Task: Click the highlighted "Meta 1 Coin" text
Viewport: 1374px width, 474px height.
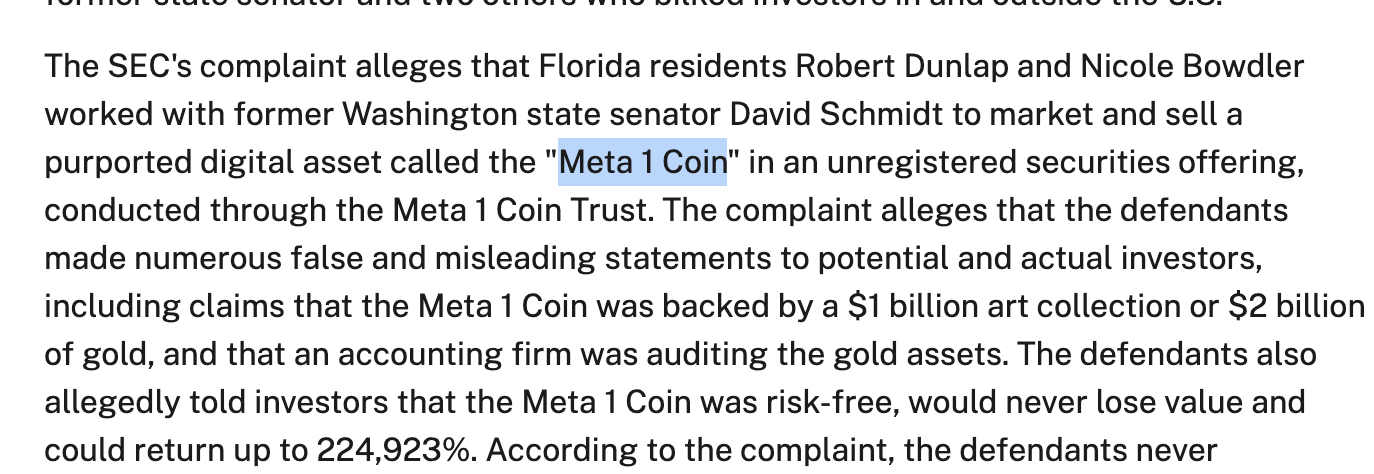Action: [x=642, y=162]
